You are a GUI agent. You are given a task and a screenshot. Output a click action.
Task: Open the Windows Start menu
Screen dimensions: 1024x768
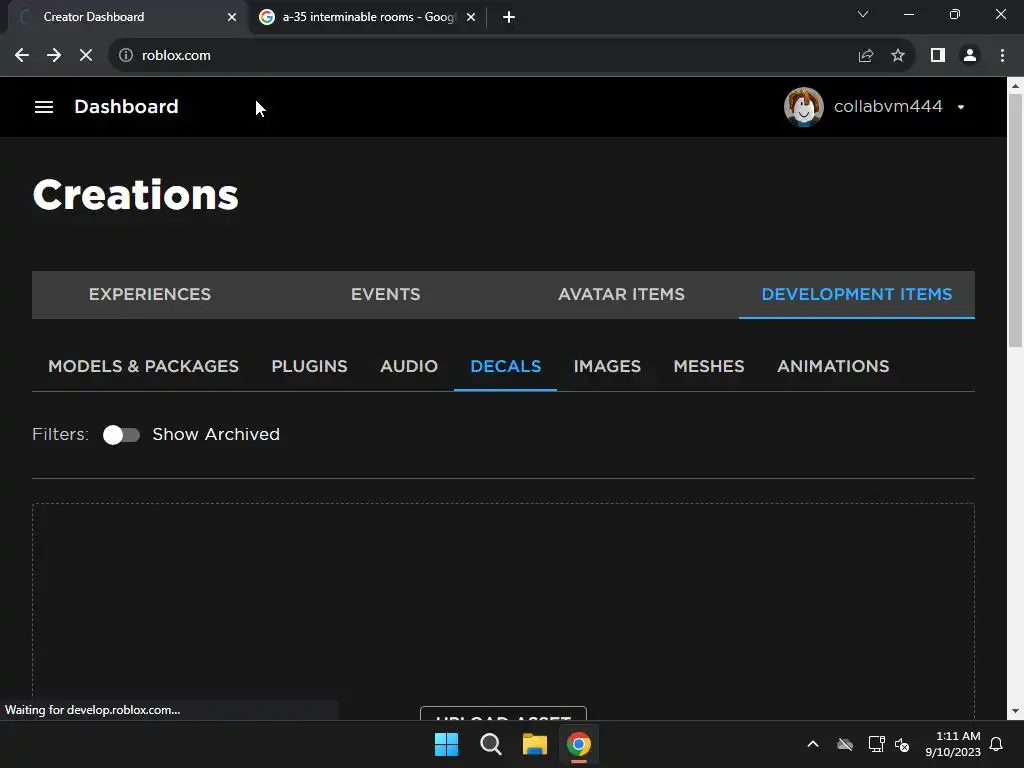[x=447, y=744]
